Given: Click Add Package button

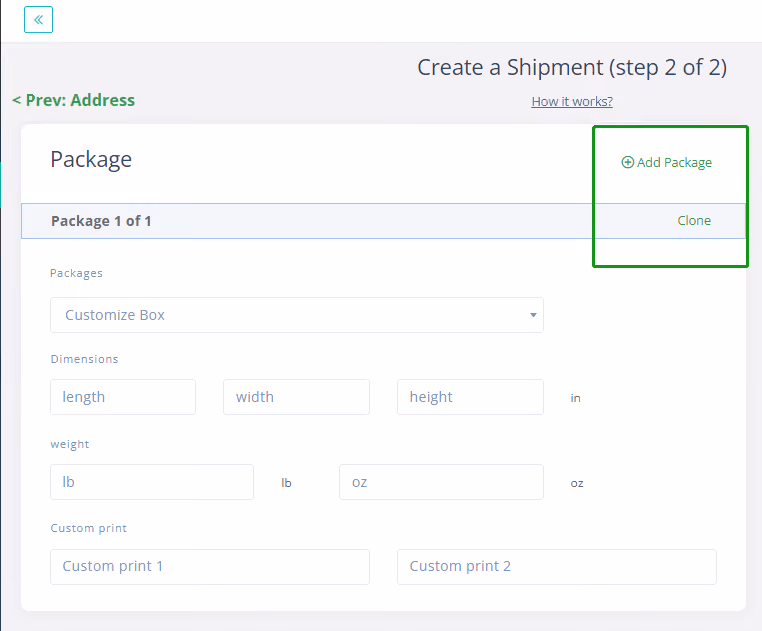Looking at the screenshot, I should pos(667,162).
